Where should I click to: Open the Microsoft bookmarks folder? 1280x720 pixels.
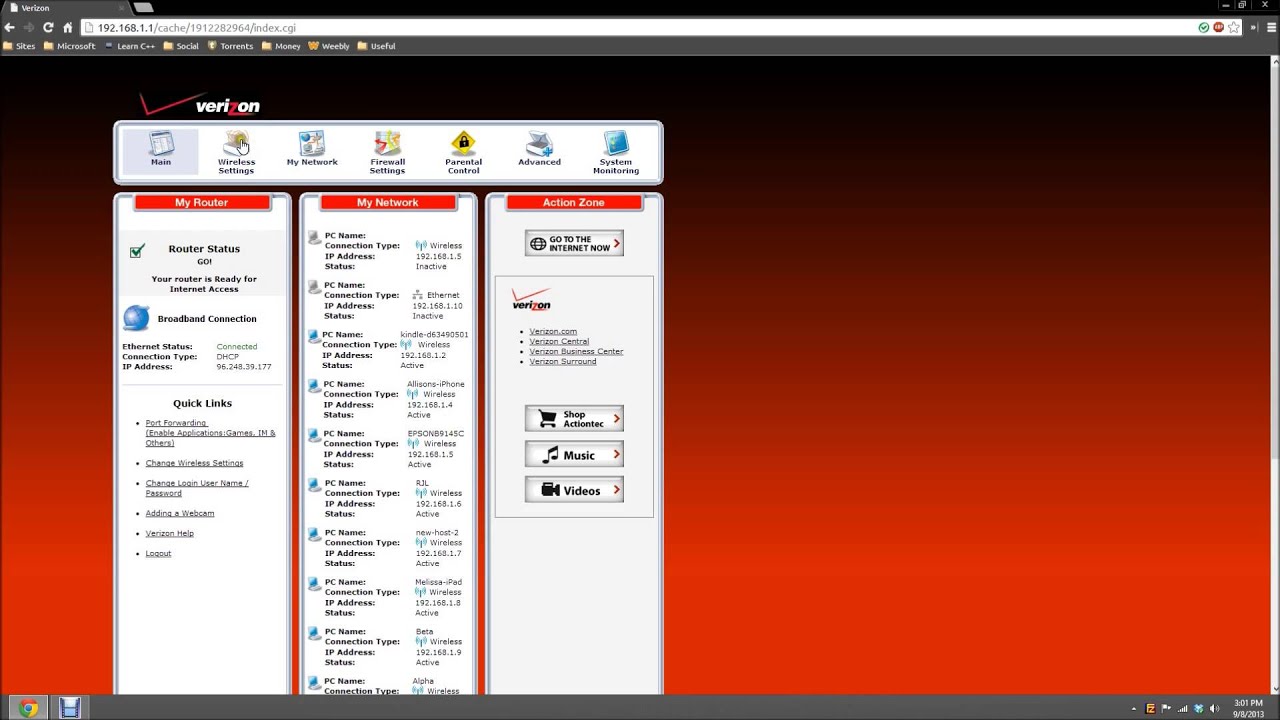click(70, 46)
